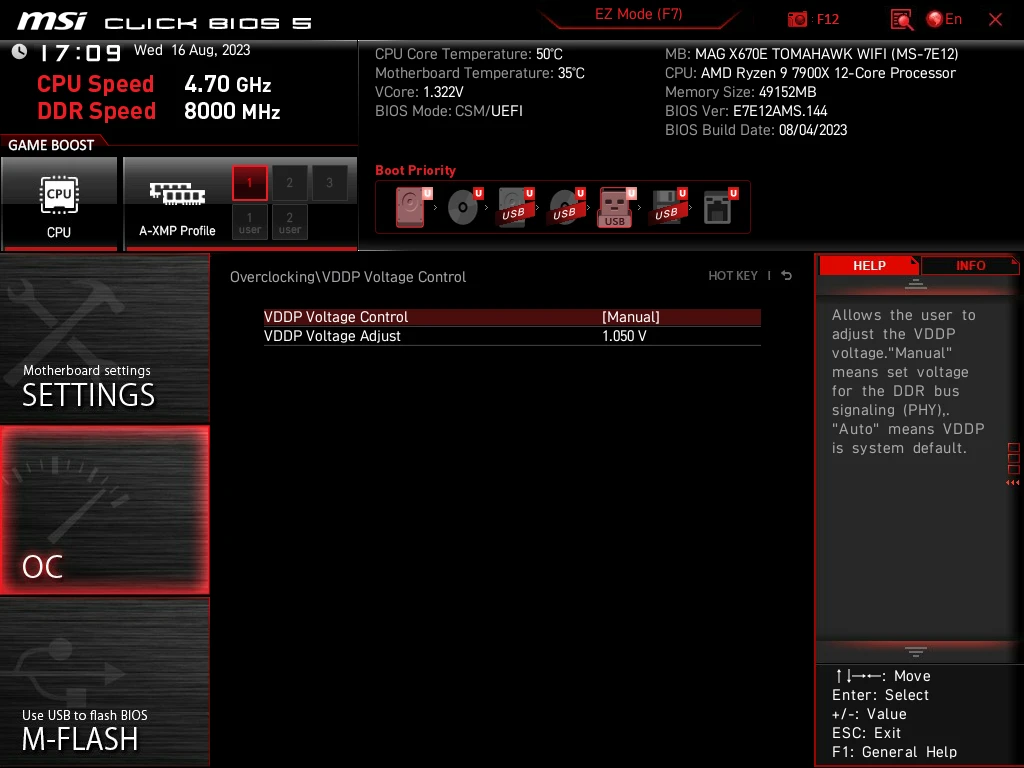This screenshot has height=768, width=1024.
Task: Select A-XMP user profile 2
Action: click(289, 222)
